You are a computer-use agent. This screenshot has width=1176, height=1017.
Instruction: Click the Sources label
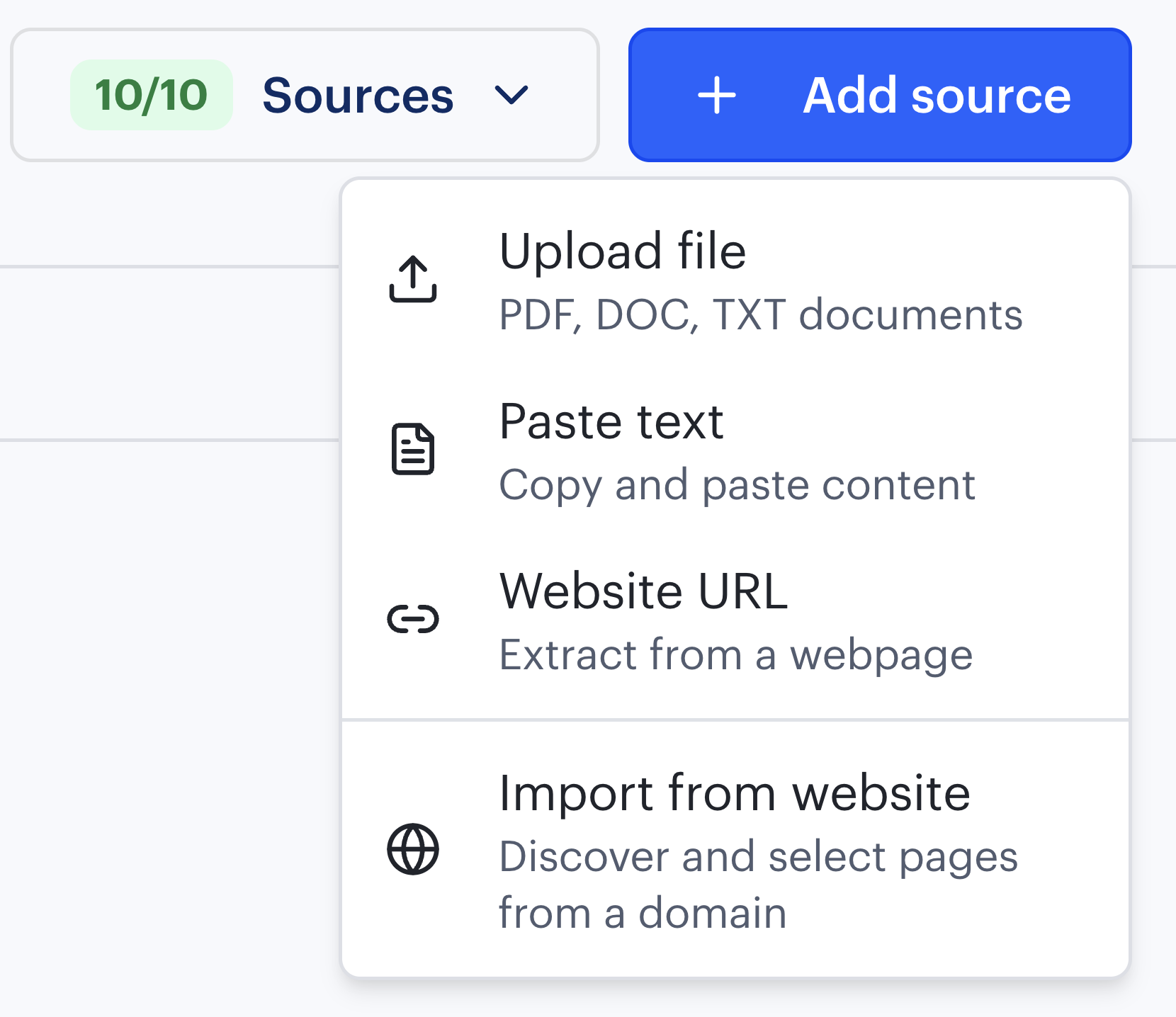click(358, 95)
